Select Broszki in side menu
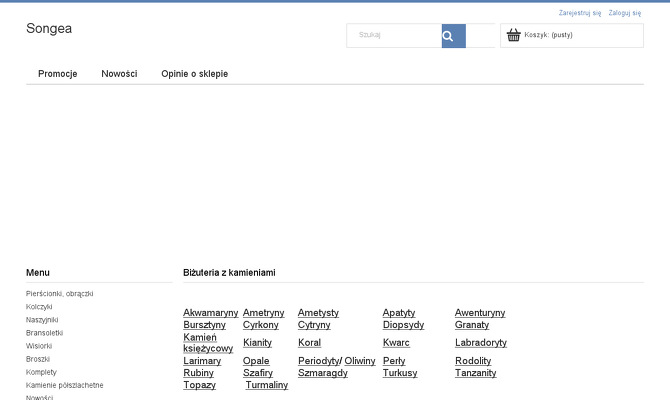 tap(38, 359)
